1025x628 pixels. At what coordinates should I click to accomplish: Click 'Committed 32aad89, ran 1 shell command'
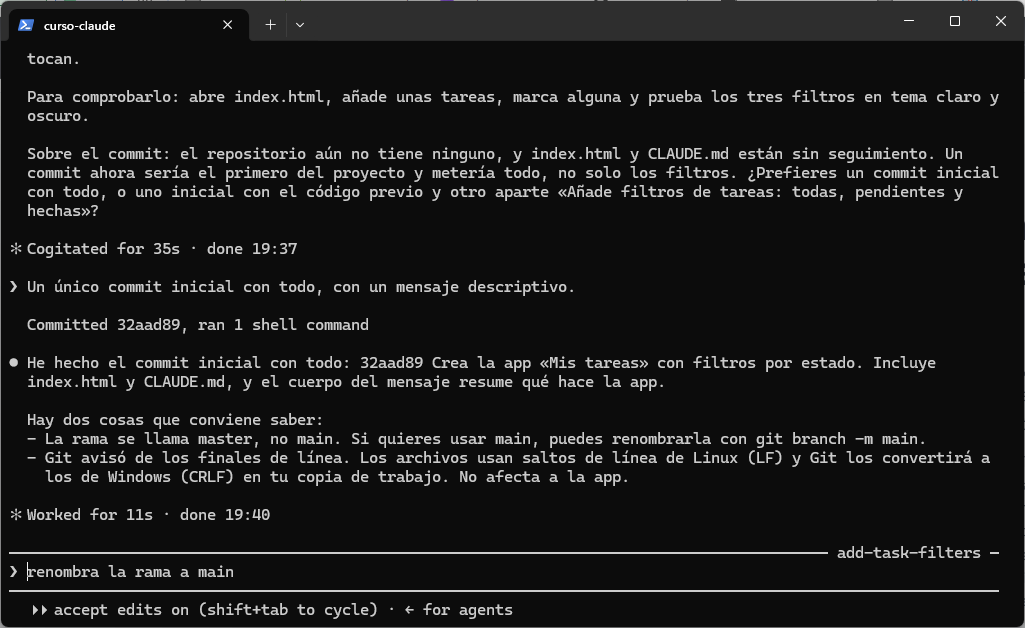[x=197, y=325]
